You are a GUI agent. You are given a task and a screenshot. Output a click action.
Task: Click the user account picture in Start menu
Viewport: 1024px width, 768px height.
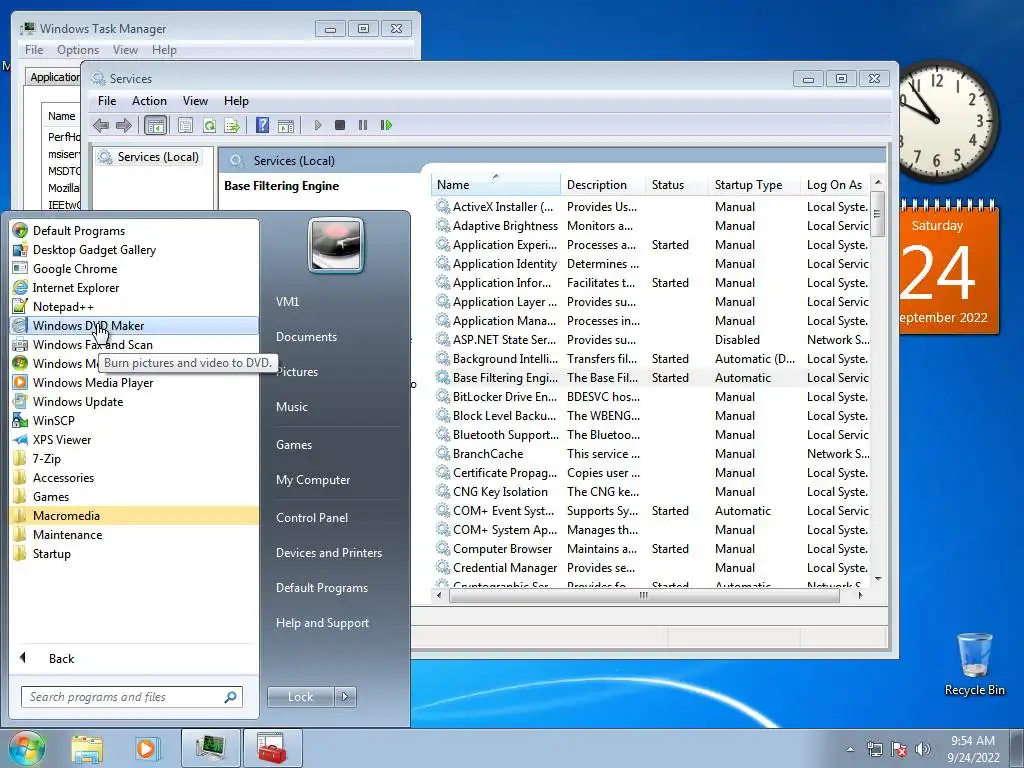click(x=336, y=246)
